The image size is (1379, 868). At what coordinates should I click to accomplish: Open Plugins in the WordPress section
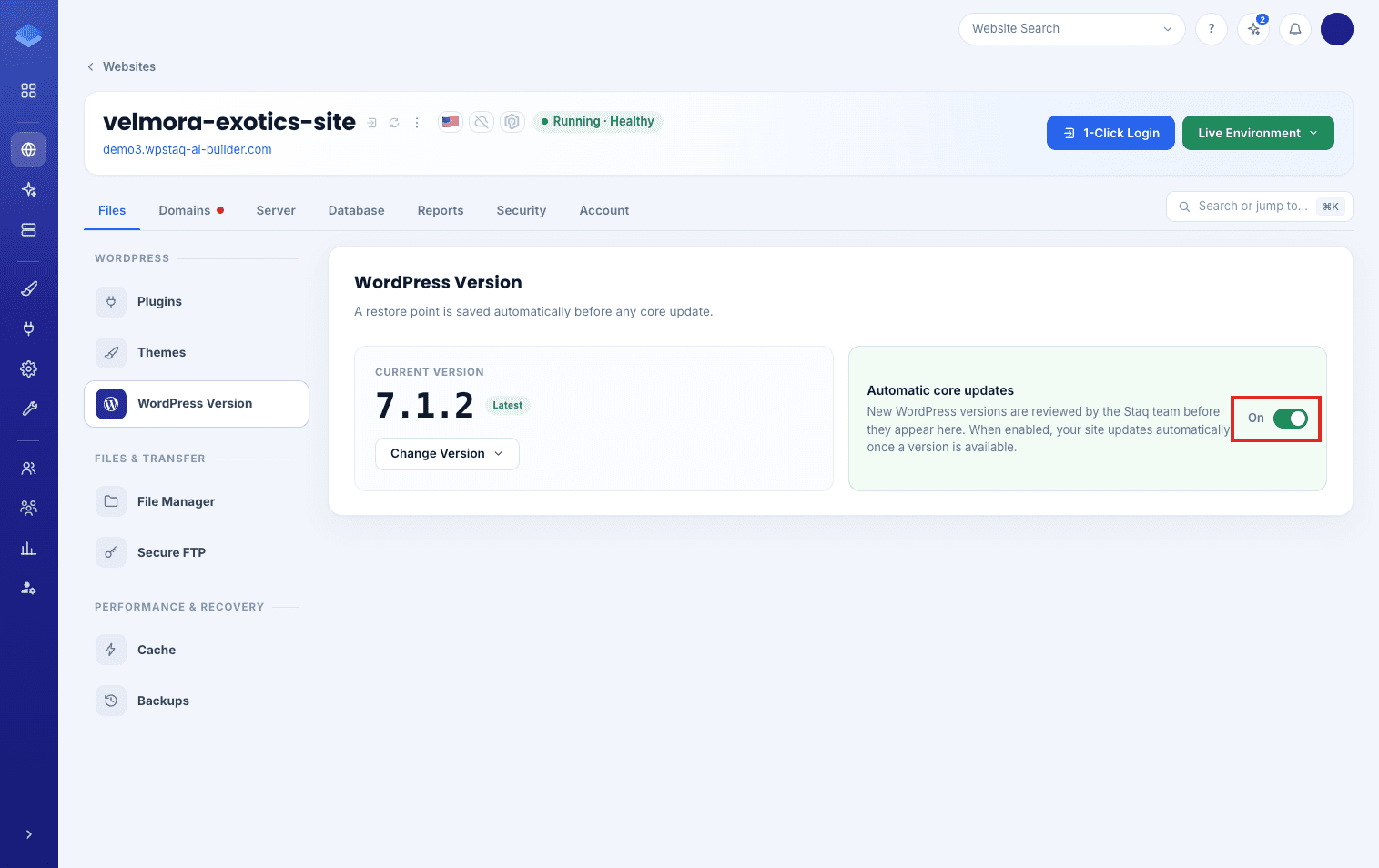tap(197, 302)
